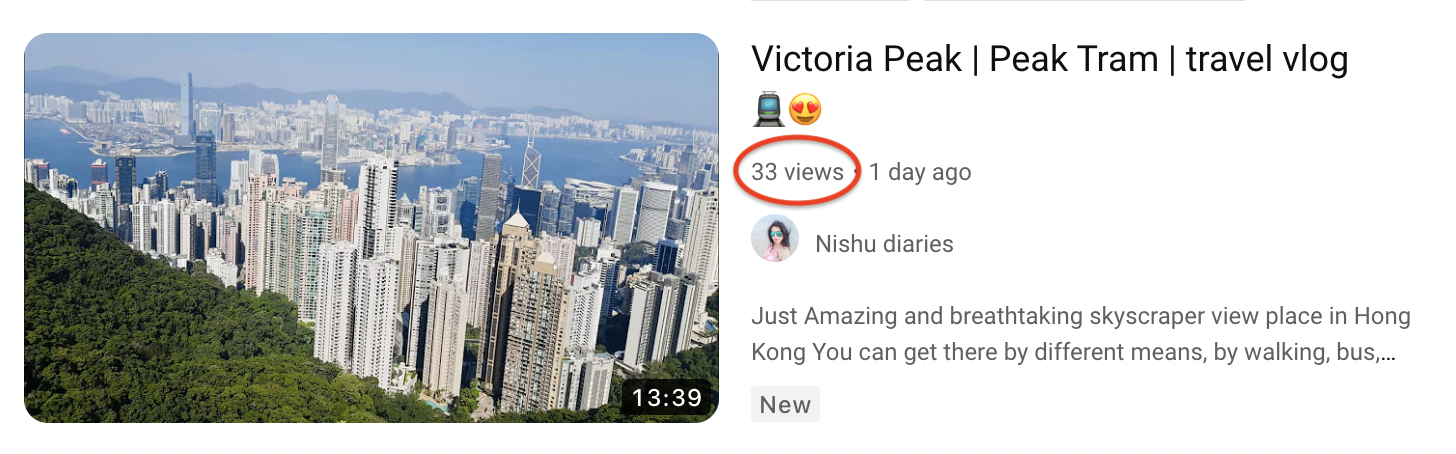Open the Victoria Peak skyline video thumbnail

(371, 228)
